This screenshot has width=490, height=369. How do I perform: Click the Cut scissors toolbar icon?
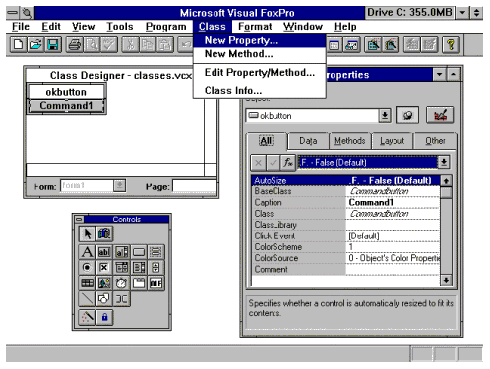131,45
